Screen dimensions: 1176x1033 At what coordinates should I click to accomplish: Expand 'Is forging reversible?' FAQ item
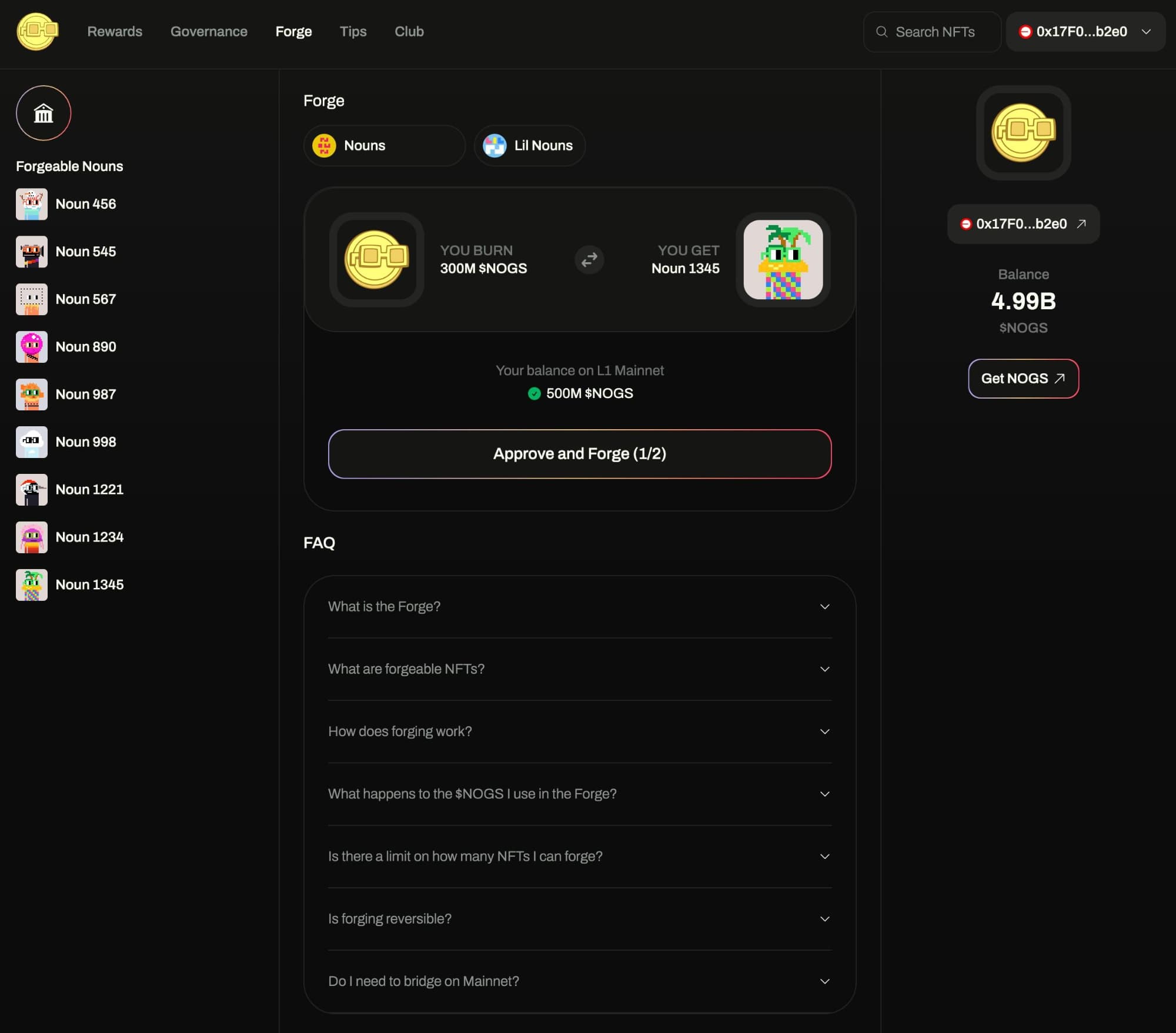579,919
